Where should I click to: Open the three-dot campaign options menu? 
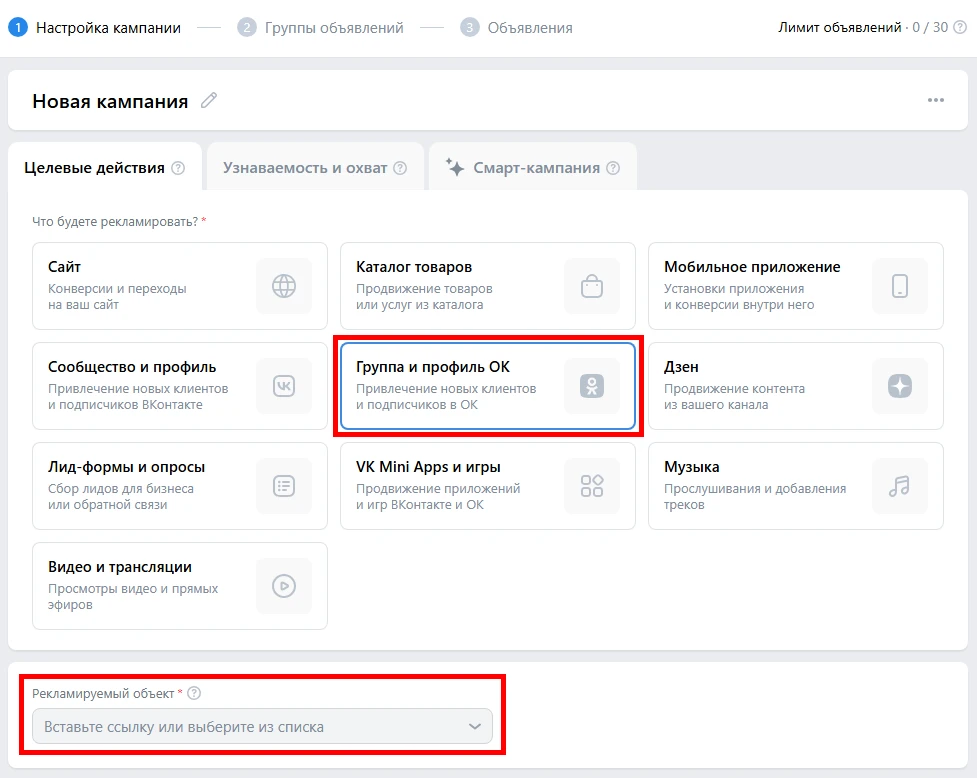point(935,100)
